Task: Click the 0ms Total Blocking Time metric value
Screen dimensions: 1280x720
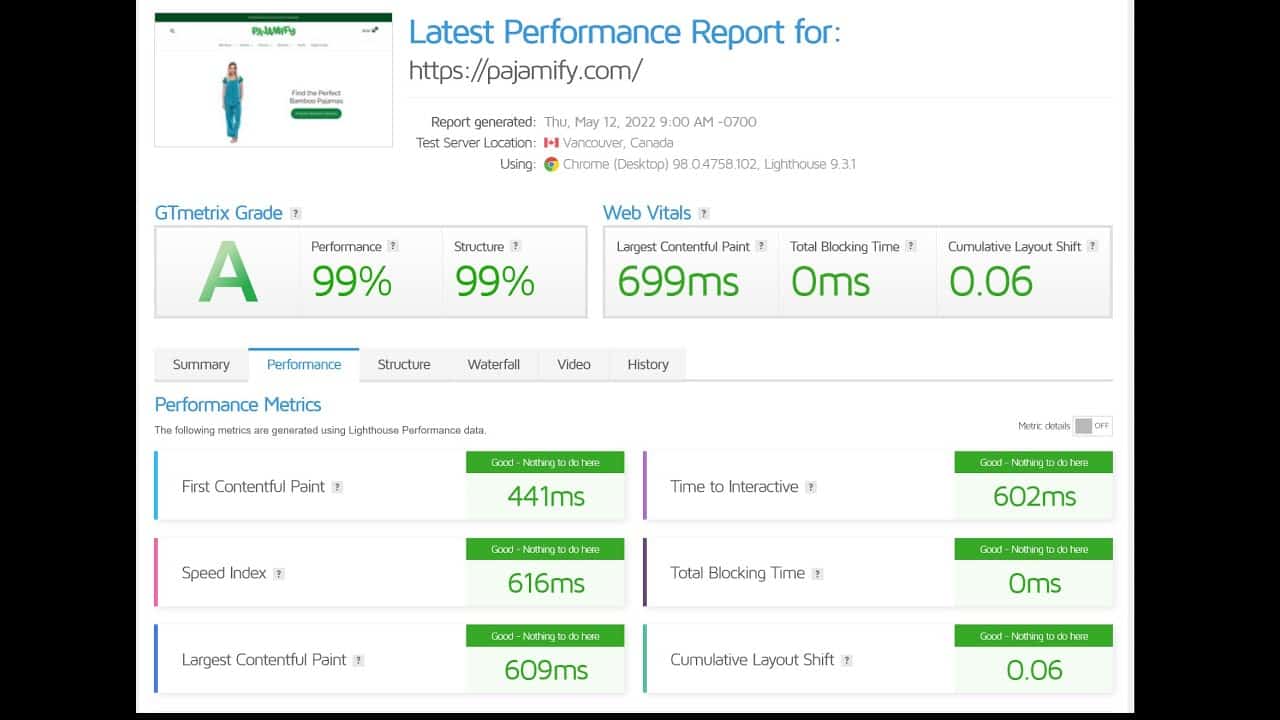Action: (1035, 583)
